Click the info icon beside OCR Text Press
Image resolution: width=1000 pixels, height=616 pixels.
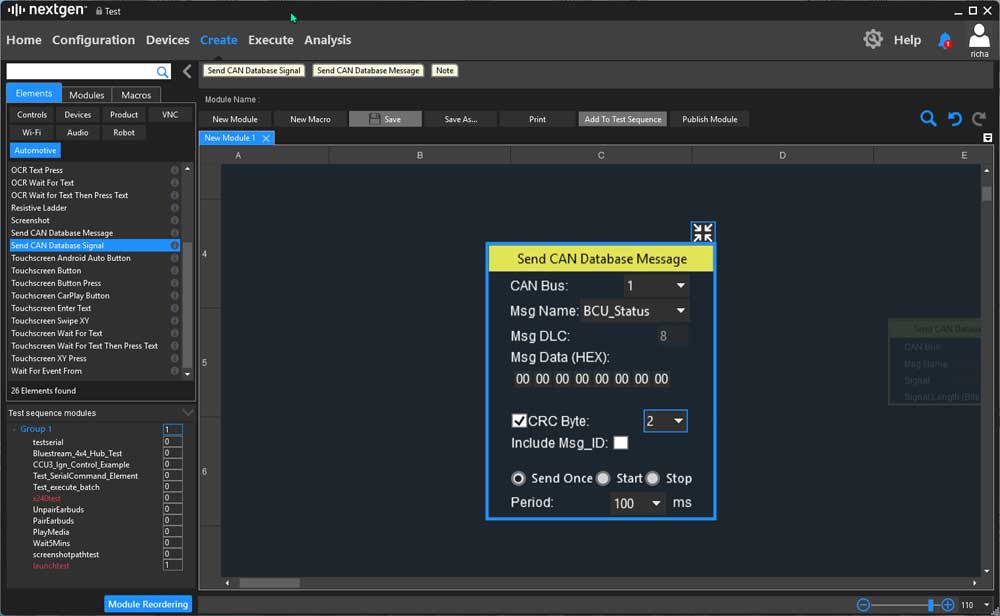[x=174, y=170]
